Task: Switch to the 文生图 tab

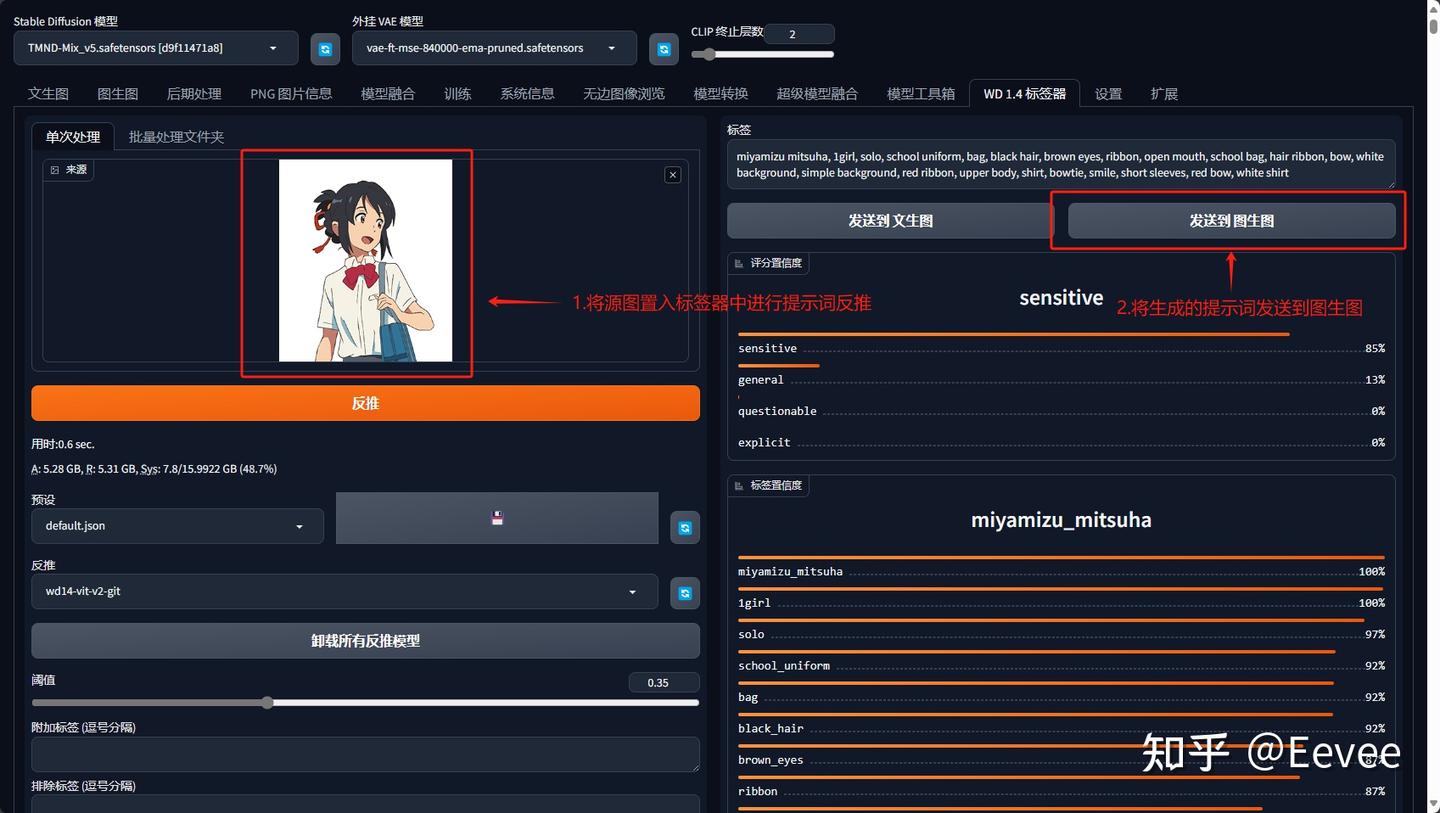Action: pyautogui.click(x=48, y=93)
